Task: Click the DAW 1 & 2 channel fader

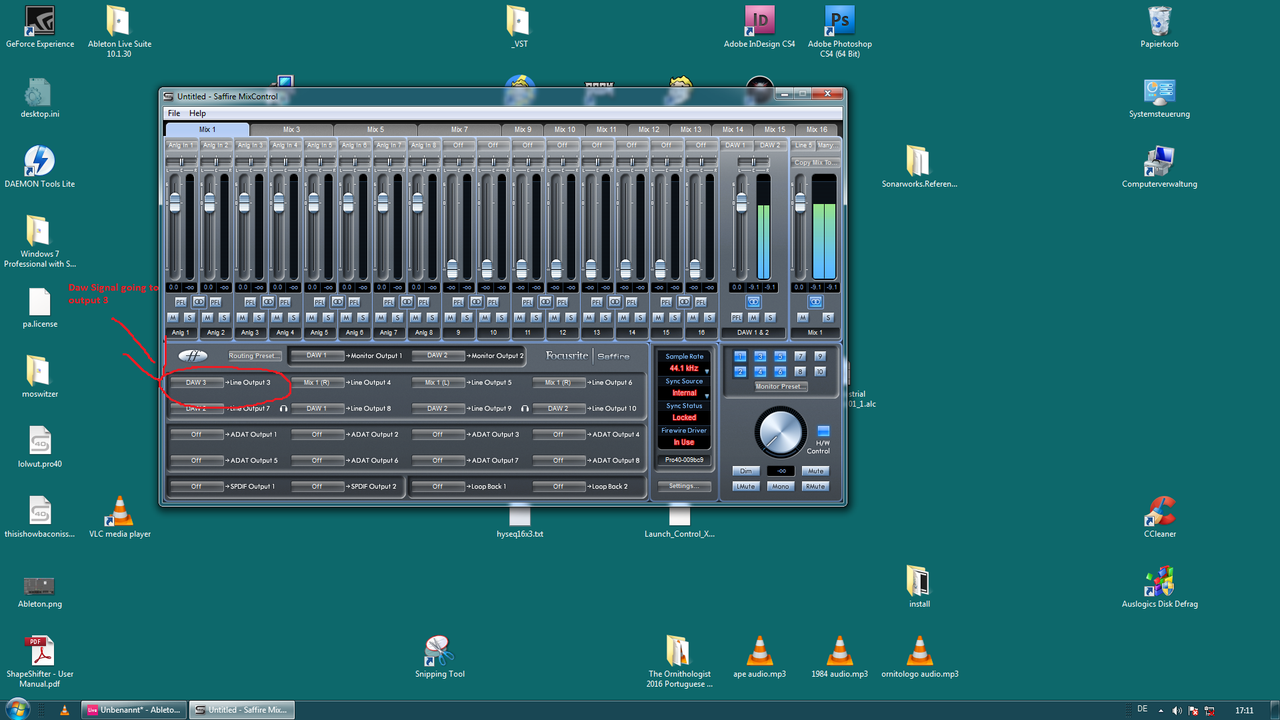Action: 741,202
